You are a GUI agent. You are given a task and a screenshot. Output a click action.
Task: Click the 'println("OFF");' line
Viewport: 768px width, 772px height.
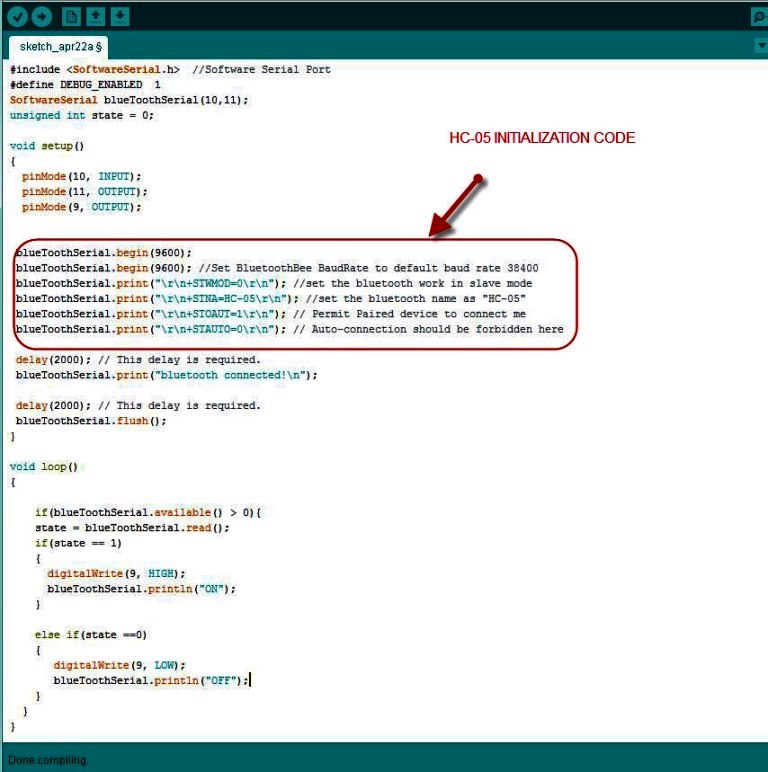click(x=151, y=680)
